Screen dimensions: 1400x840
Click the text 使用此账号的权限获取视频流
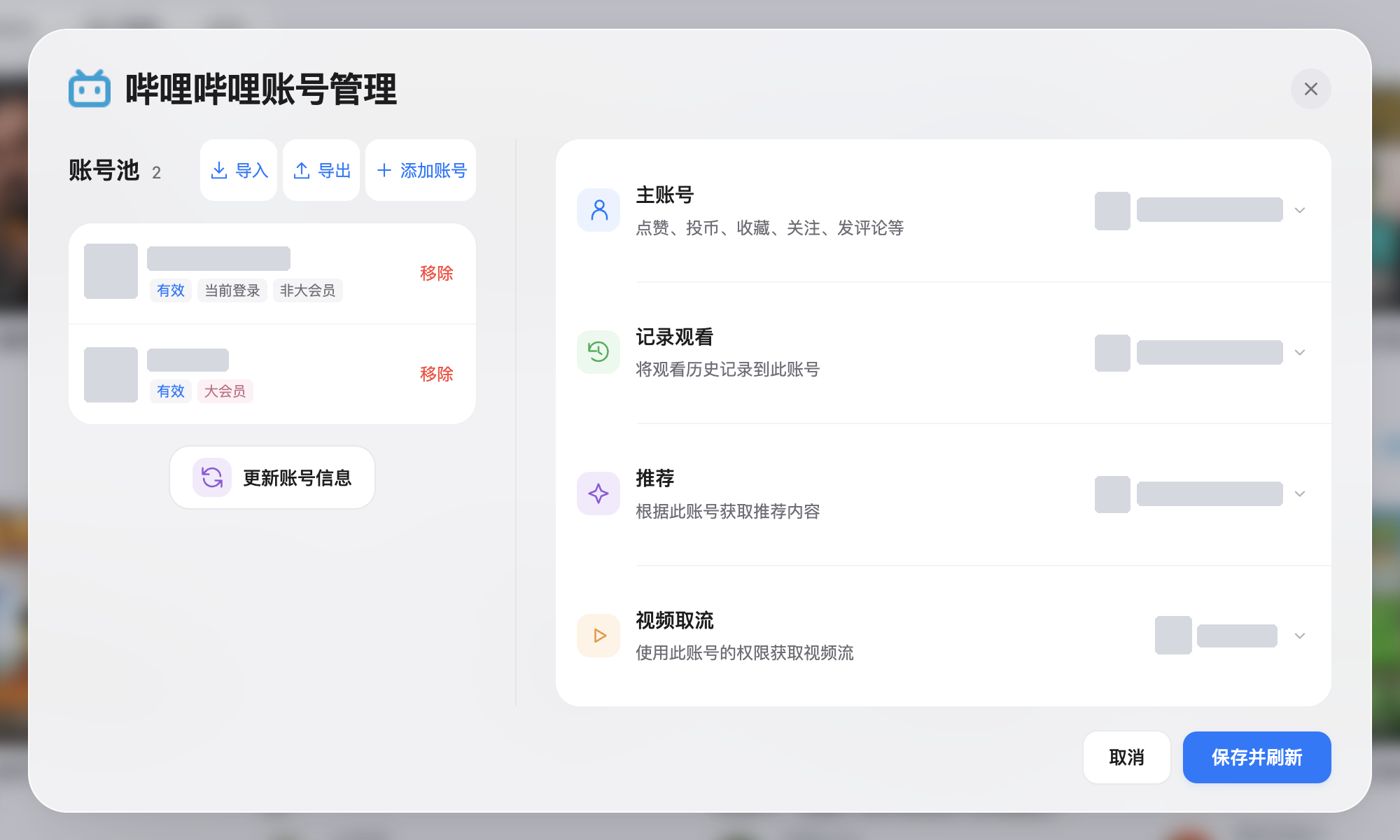(x=744, y=653)
